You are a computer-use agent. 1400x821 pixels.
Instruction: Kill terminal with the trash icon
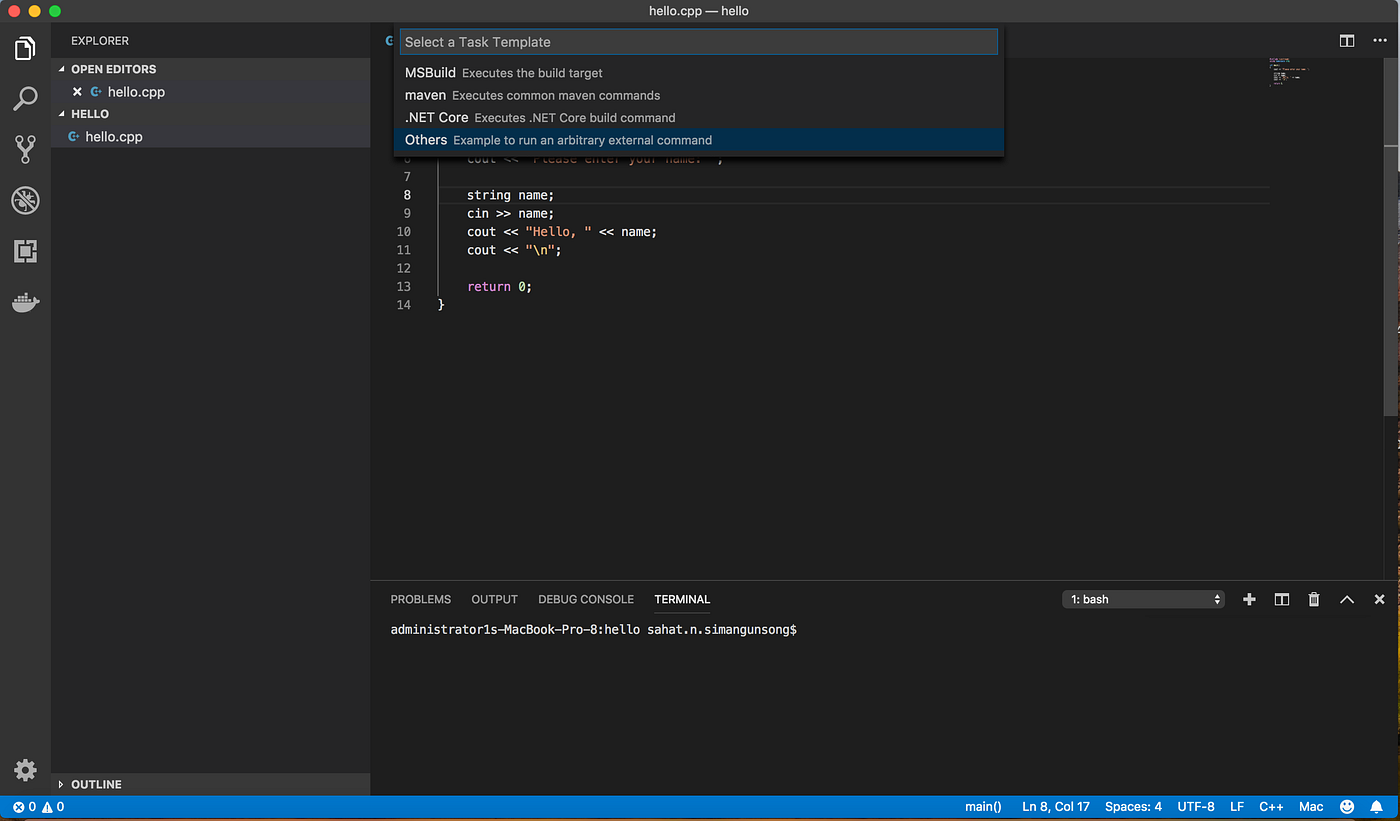pos(1314,599)
